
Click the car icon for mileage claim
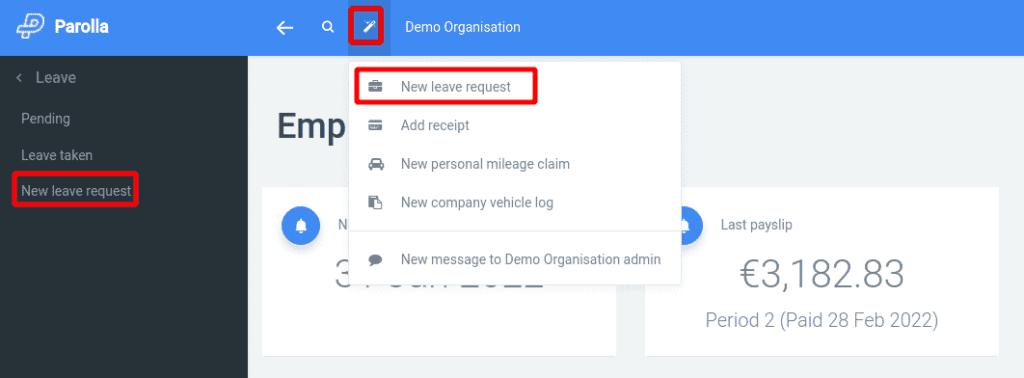(x=376, y=164)
